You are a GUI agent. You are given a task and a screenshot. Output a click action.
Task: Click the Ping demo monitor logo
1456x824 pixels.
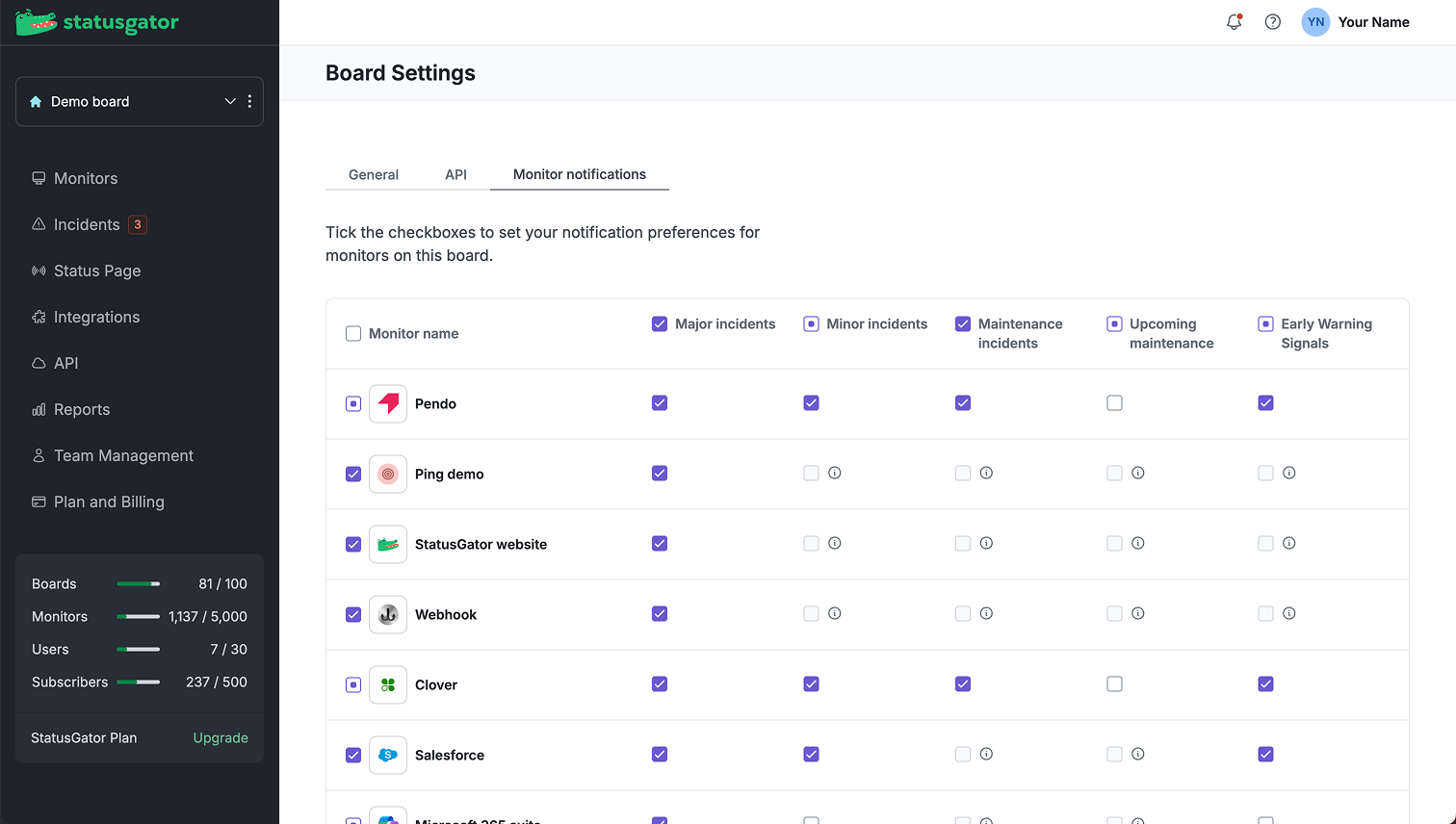coord(388,474)
